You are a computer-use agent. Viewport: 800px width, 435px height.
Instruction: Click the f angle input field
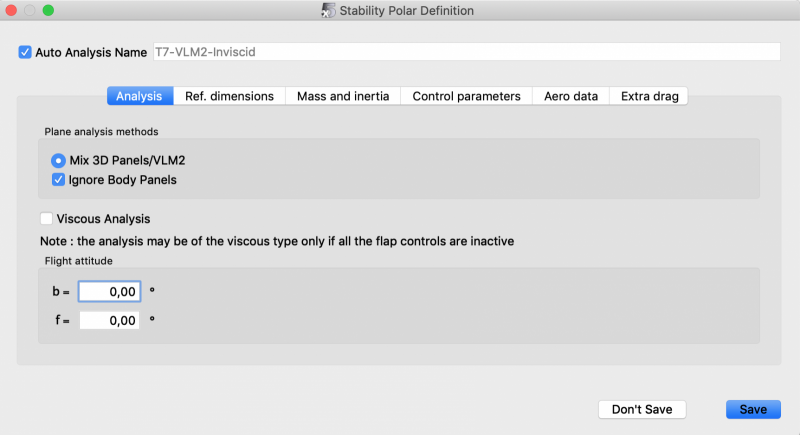pos(110,321)
